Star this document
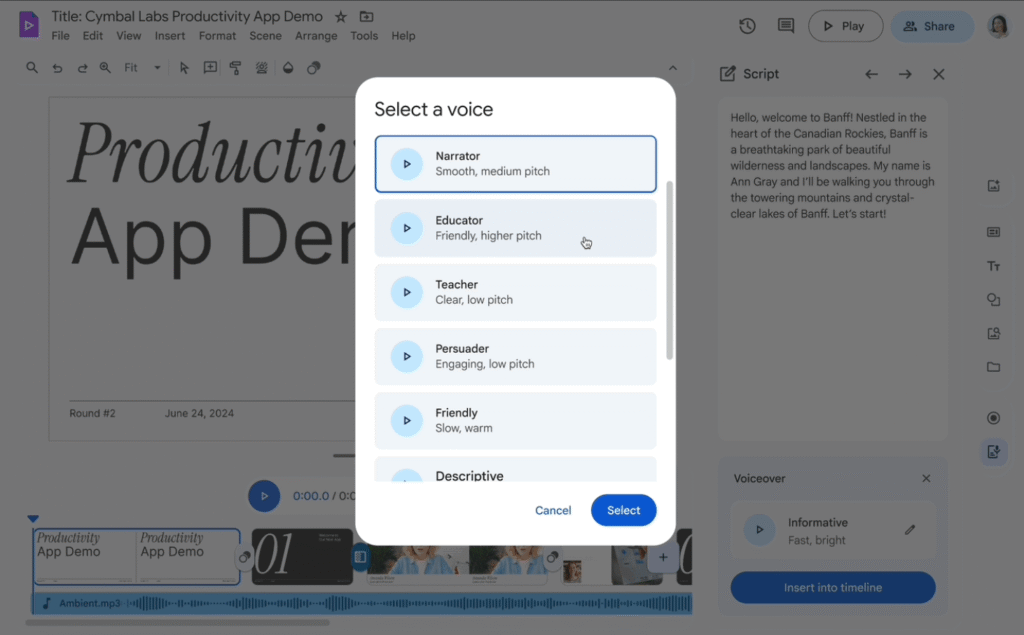The image size is (1024, 635). pos(340,17)
